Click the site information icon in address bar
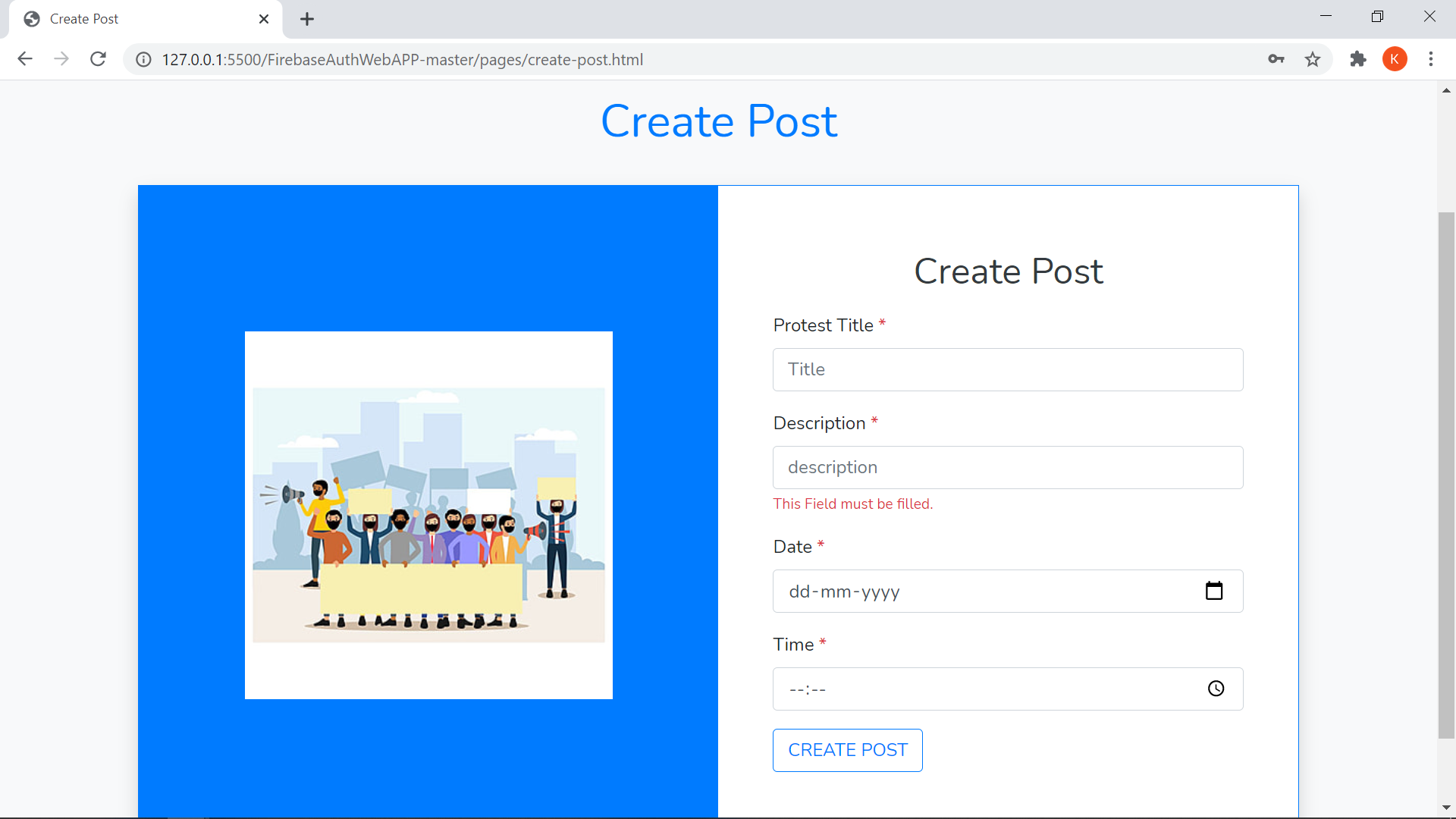1456x819 pixels. (x=143, y=60)
